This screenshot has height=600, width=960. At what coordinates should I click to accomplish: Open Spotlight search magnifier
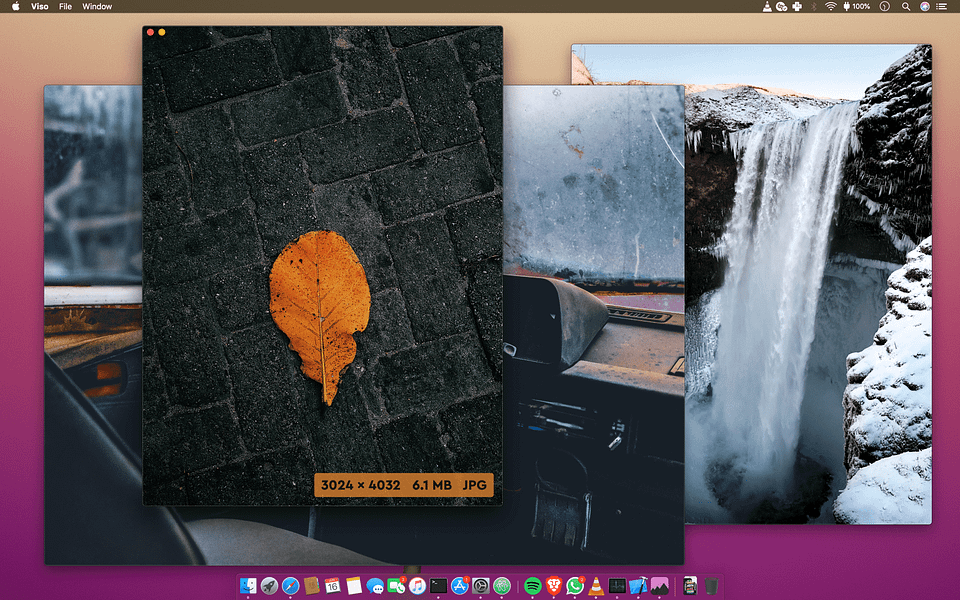[906, 6]
